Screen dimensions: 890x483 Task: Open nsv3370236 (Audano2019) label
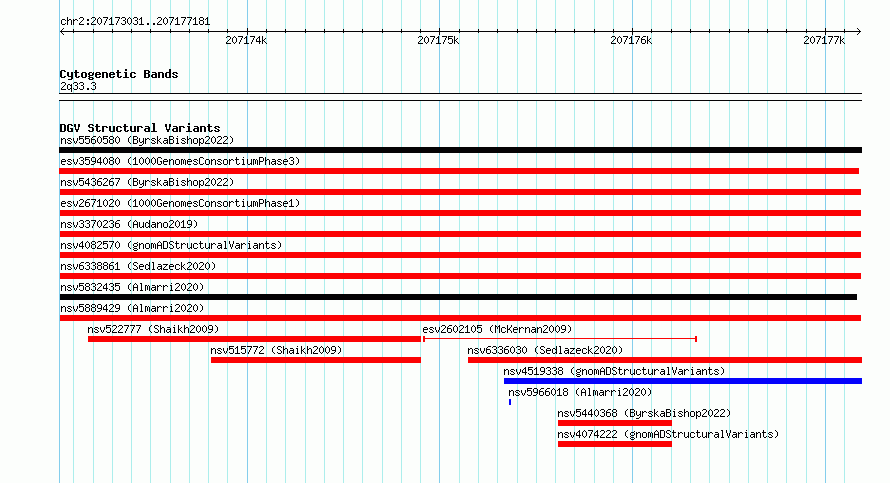[129, 224]
